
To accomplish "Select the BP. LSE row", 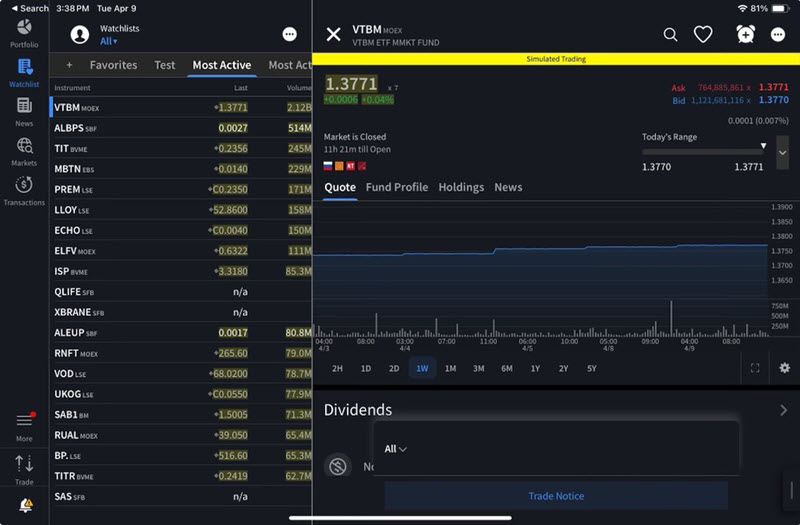I will click(x=181, y=455).
